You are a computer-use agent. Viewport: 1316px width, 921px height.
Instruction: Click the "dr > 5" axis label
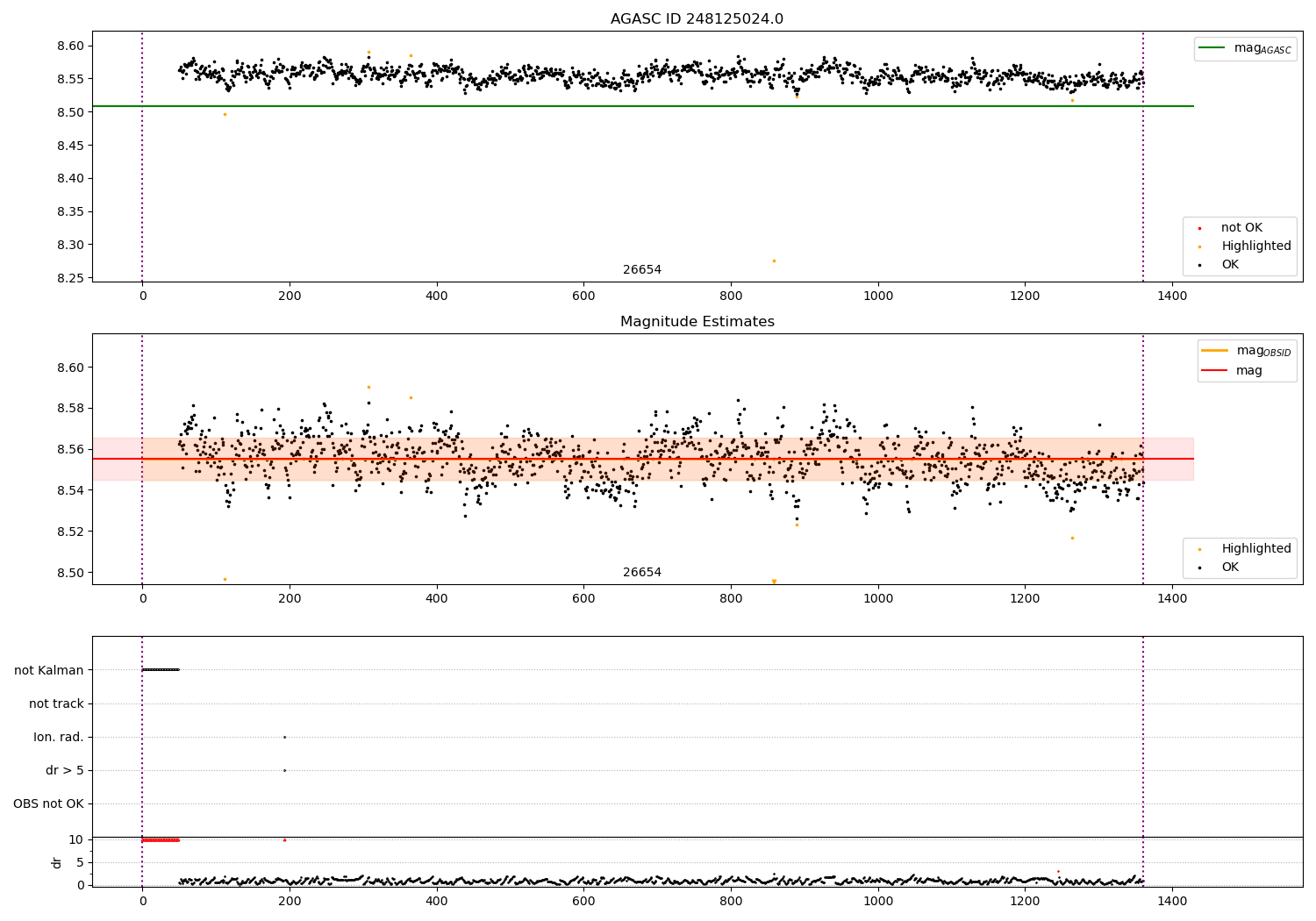pyautogui.click(x=65, y=770)
